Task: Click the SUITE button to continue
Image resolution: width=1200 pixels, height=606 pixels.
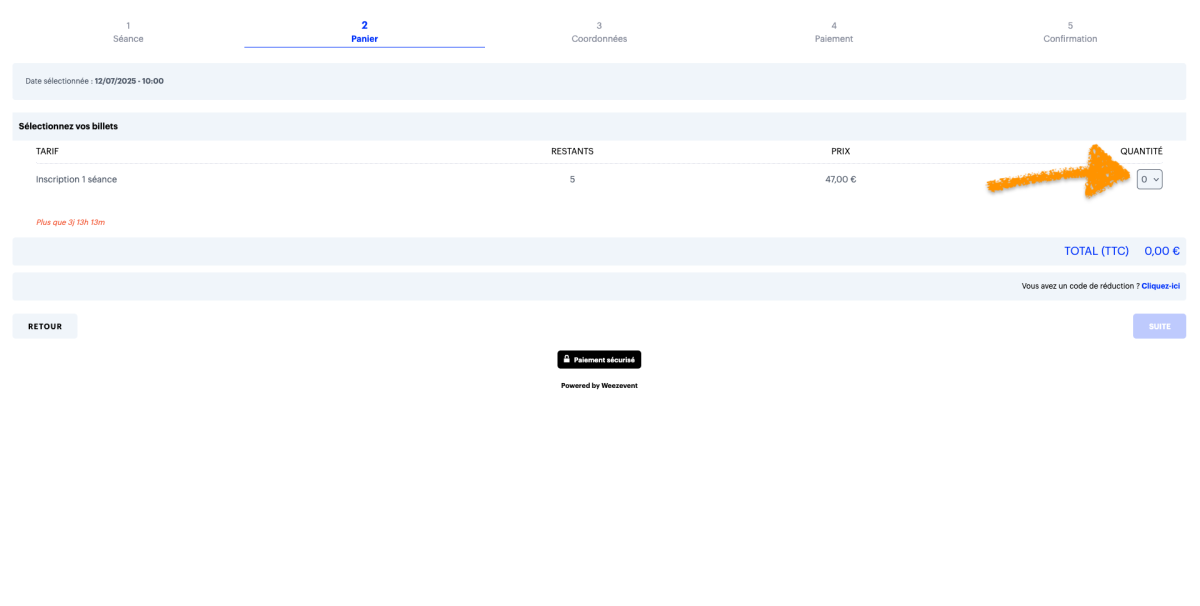Action: pyautogui.click(x=1159, y=326)
